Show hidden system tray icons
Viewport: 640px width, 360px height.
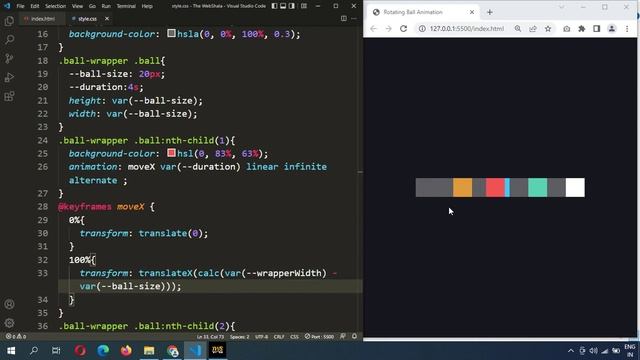coord(571,351)
